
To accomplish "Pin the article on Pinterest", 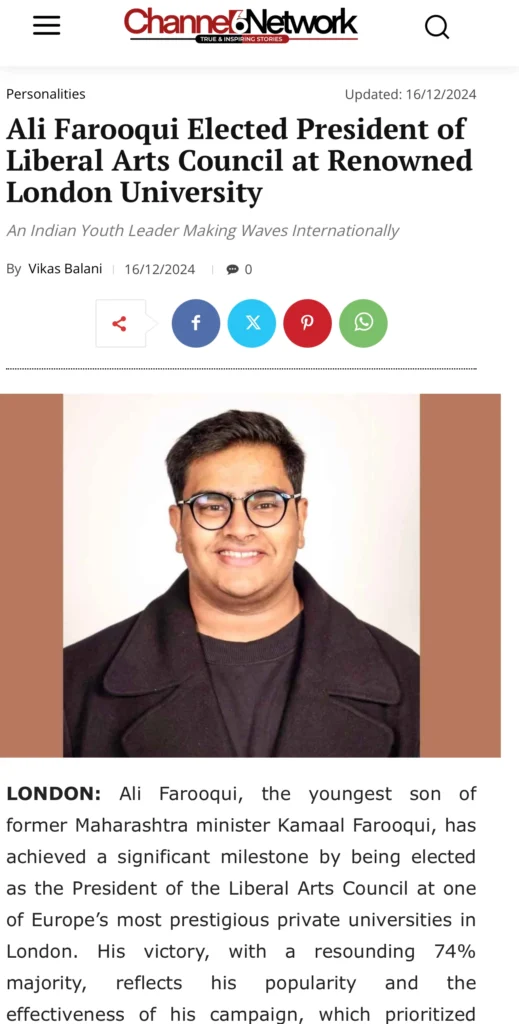I will pos(307,323).
